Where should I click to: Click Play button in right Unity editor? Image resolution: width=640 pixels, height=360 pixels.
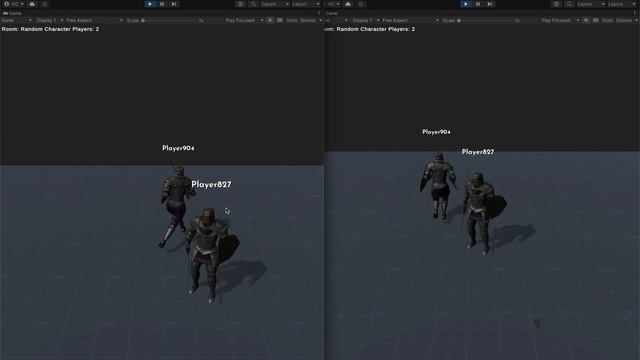pyautogui.click(x=466, y=4)
